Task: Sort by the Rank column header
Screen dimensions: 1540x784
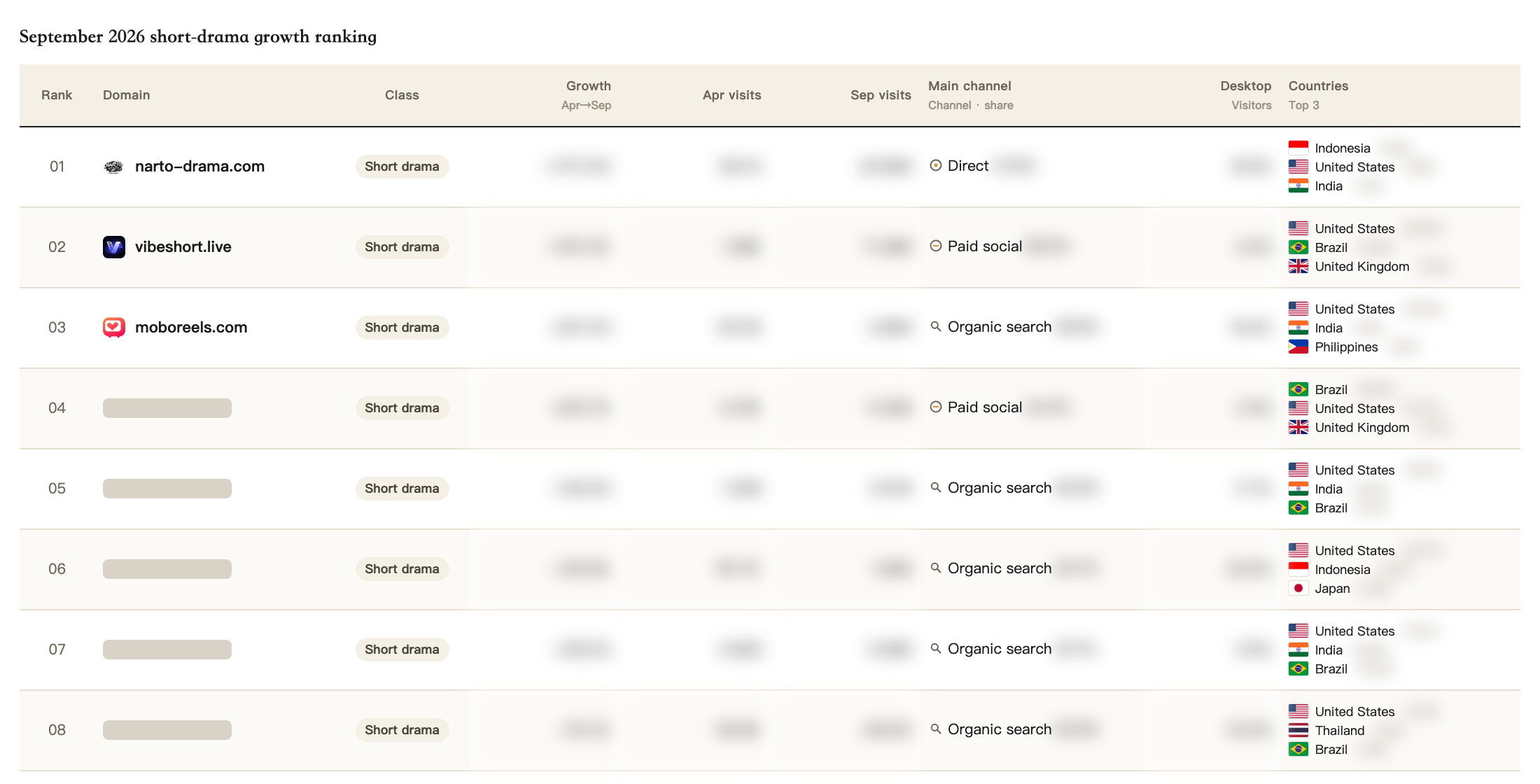Action: click(x=57, y=95)
